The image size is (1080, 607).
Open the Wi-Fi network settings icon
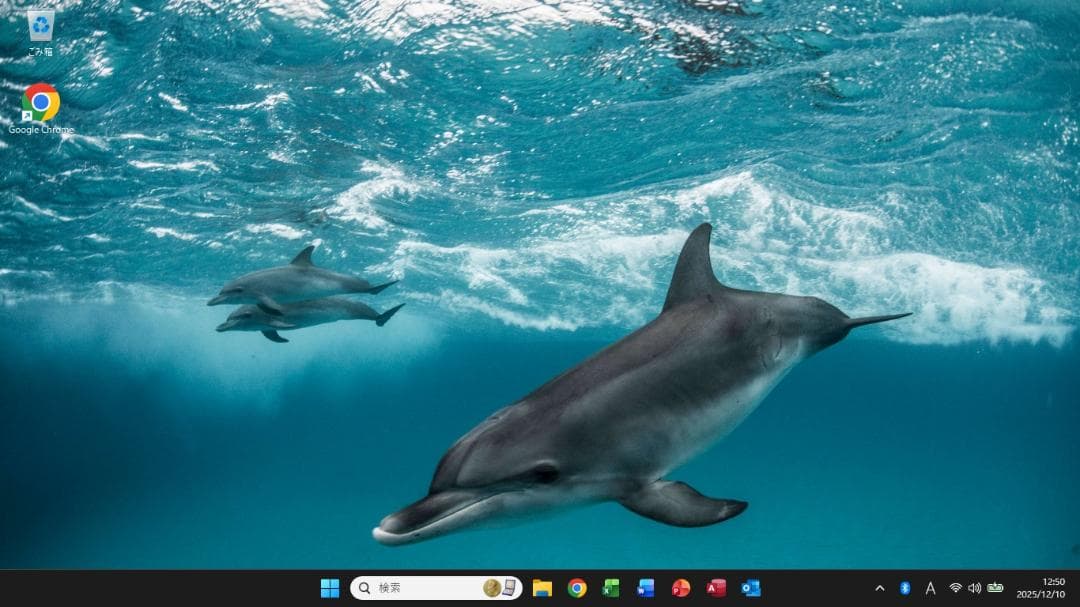(955, 589)
